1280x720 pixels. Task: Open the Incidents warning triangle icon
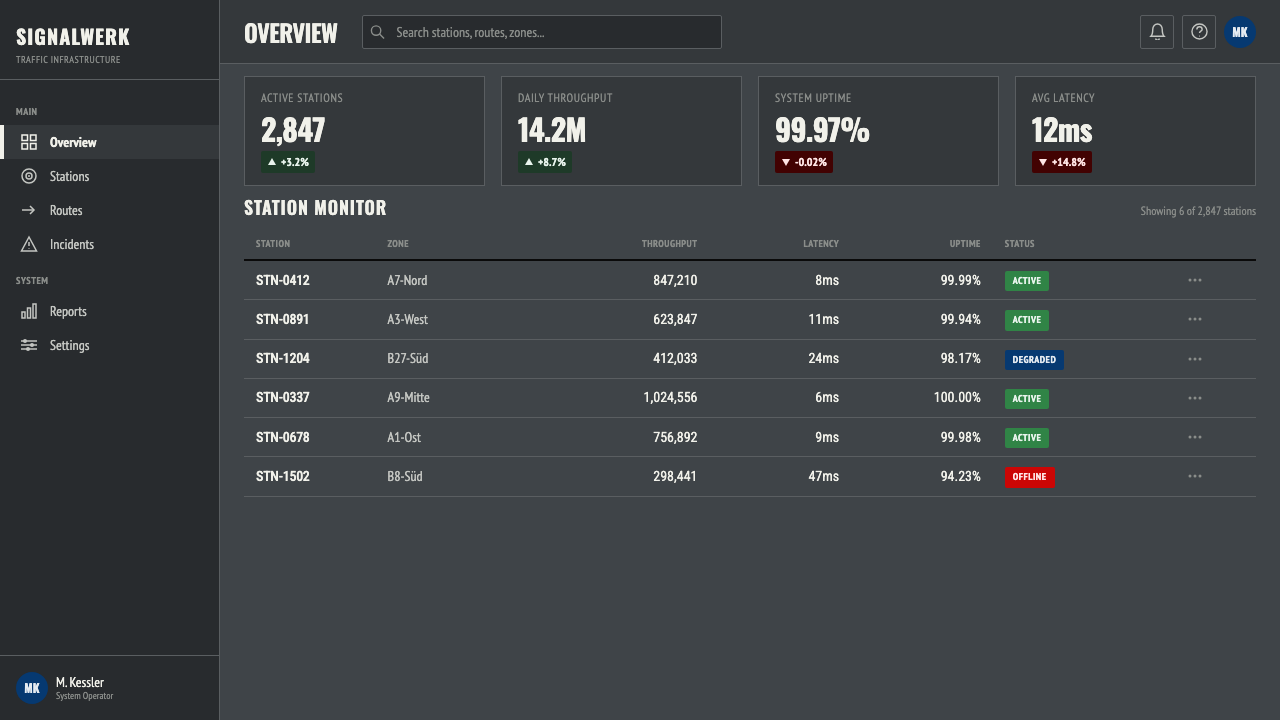[x=29, y=244]
